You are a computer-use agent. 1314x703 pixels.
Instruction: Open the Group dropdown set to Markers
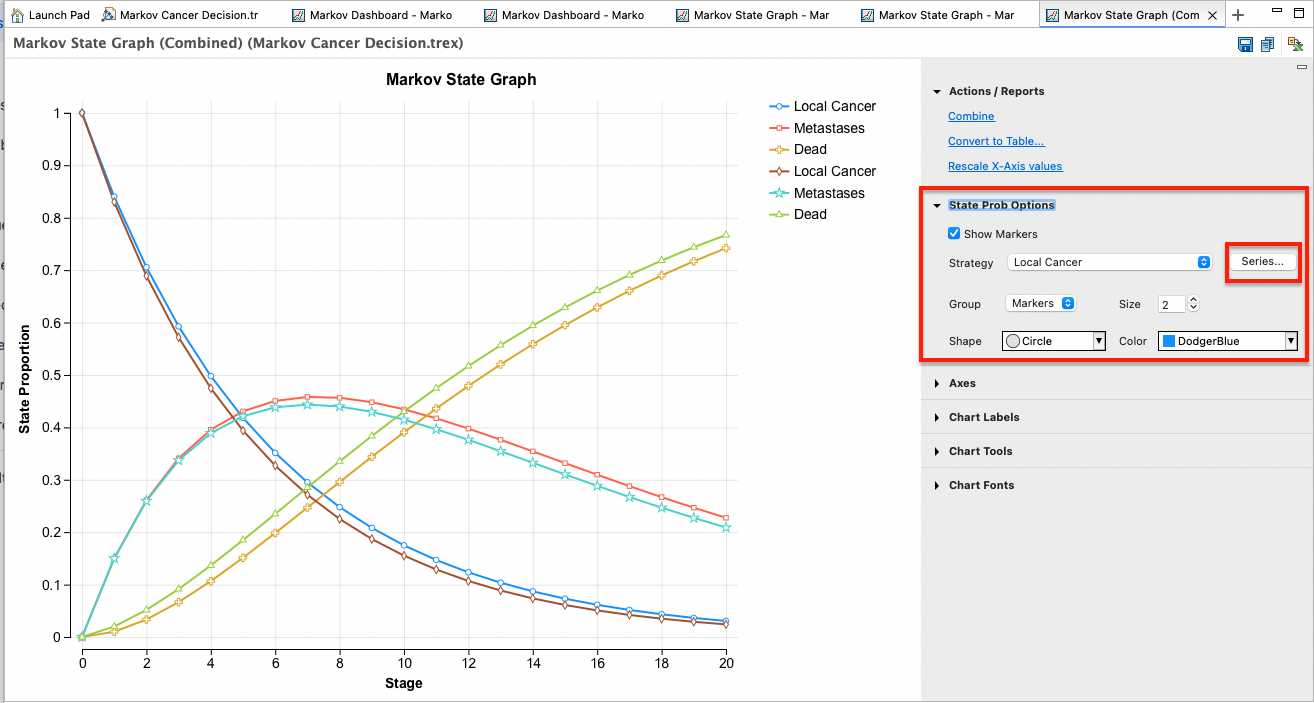(1040, 303)
